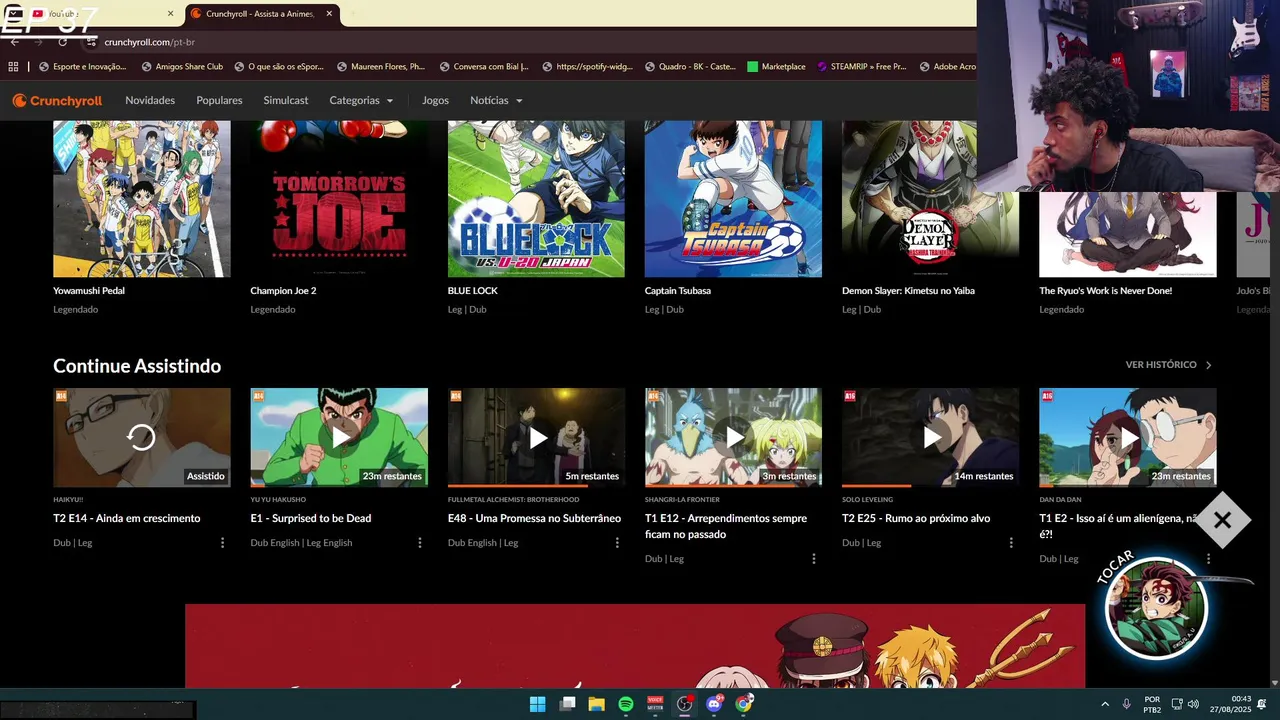Open the Esporte e Inovação bookmark
The height and width of the screenshot is (720, 1280).
pyautogui.click(x=82, y=67)
